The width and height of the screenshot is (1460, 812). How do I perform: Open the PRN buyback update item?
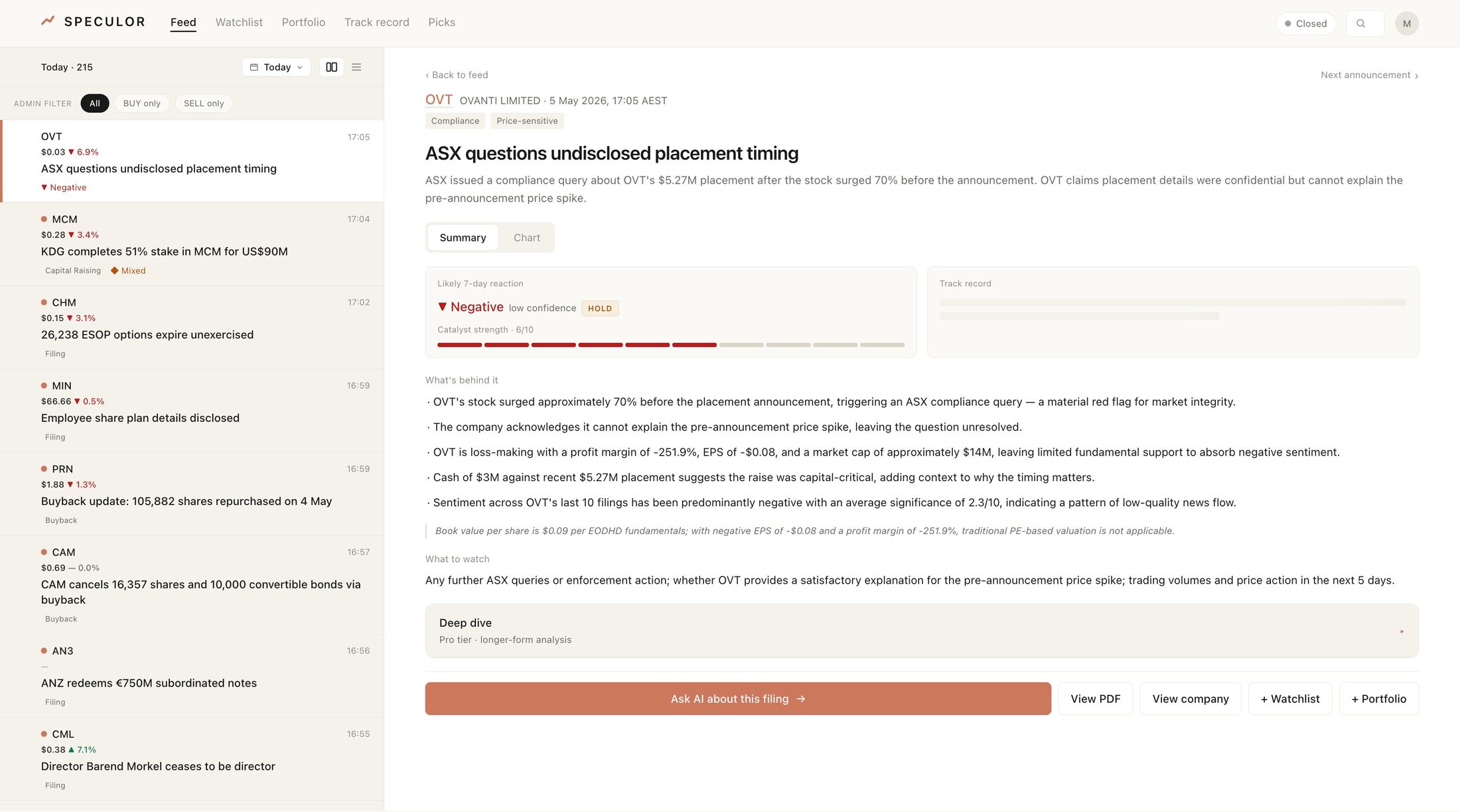192,494
